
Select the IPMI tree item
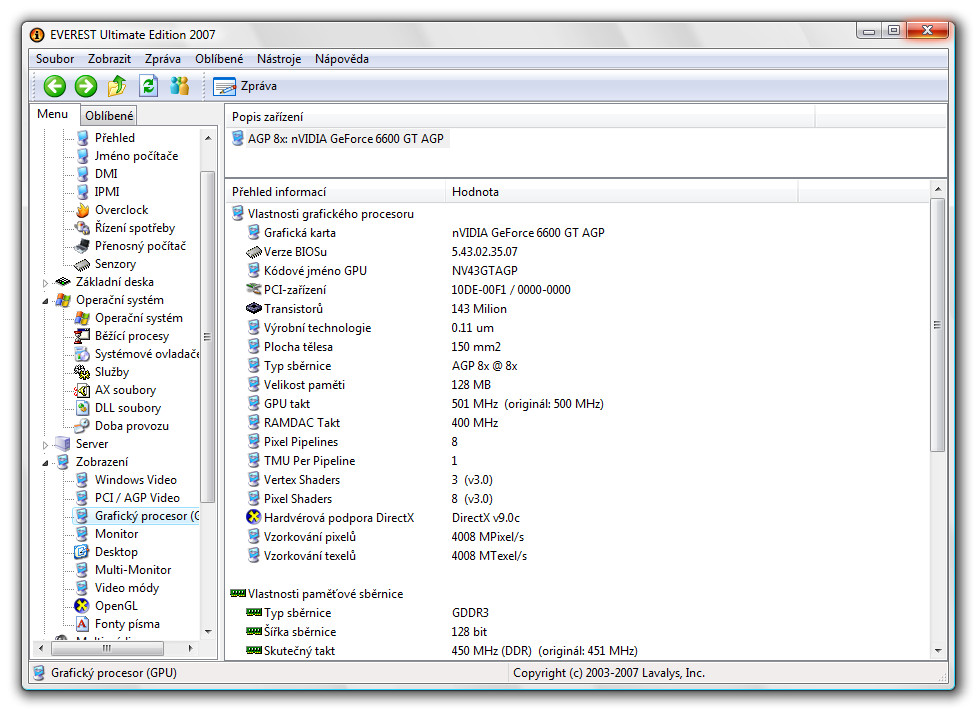(107, 192)
